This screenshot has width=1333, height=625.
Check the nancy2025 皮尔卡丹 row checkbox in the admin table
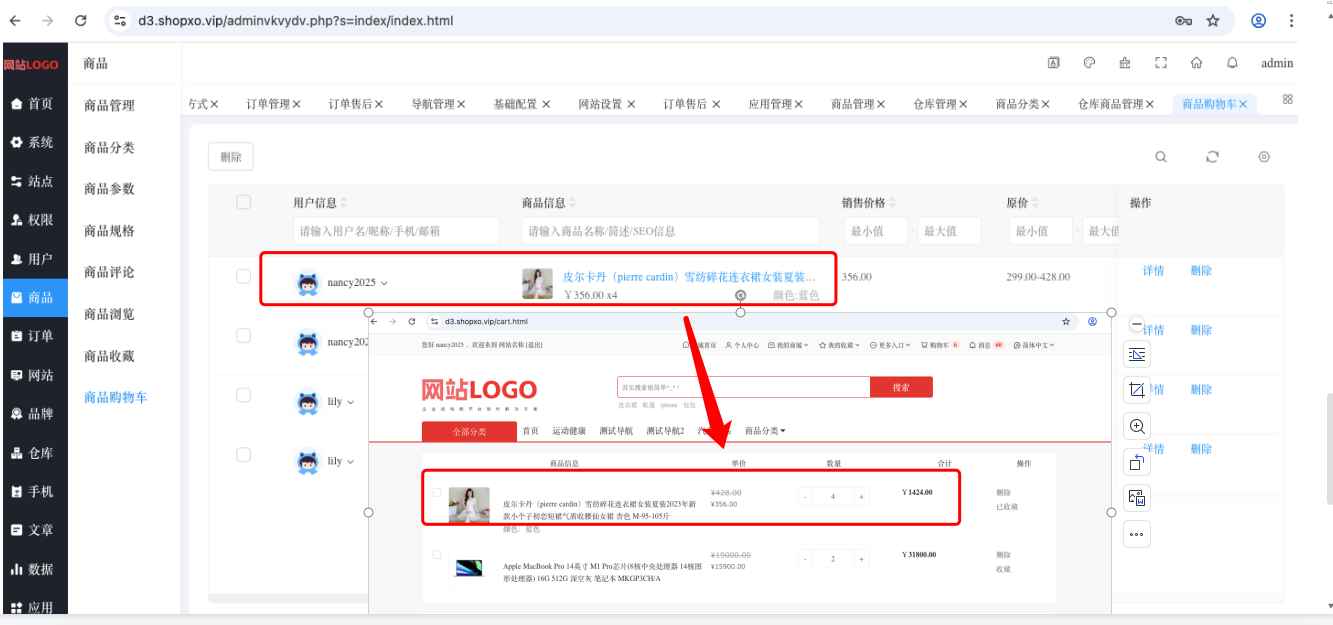[243, 276]
